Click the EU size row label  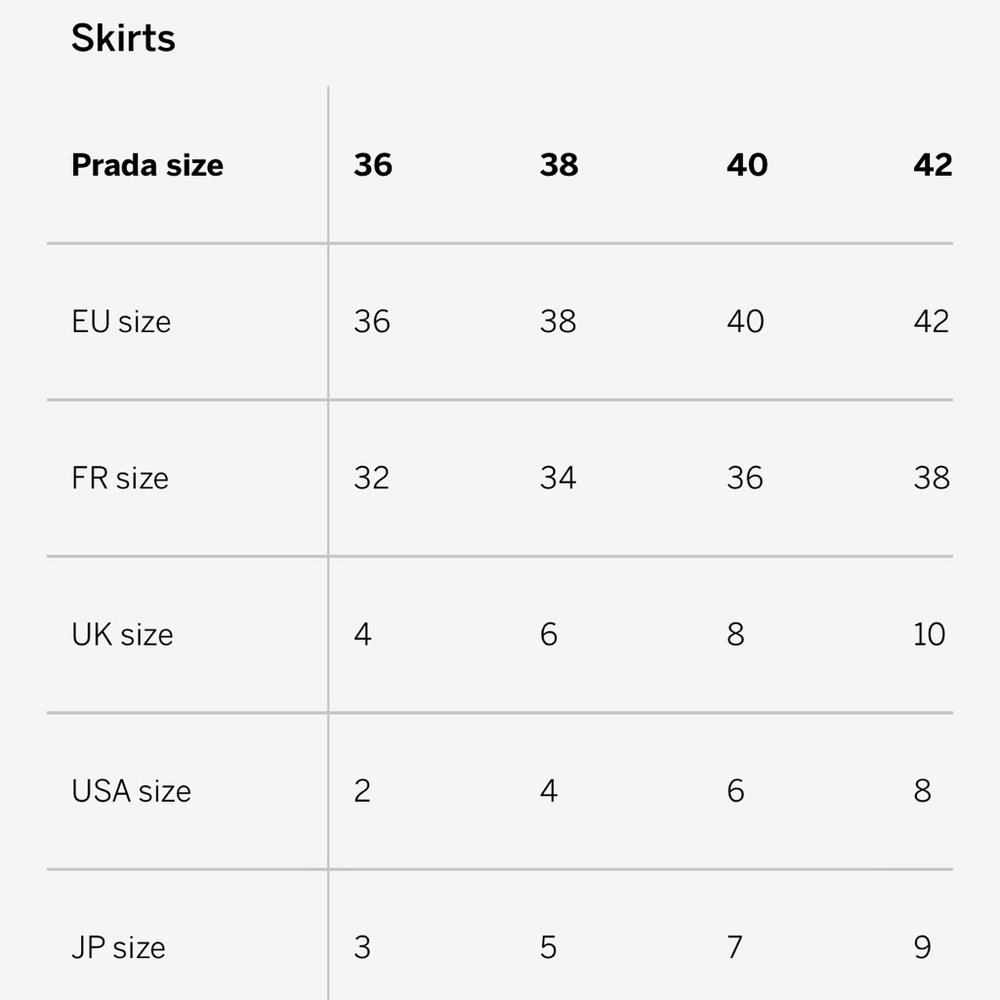coord(121,322)
